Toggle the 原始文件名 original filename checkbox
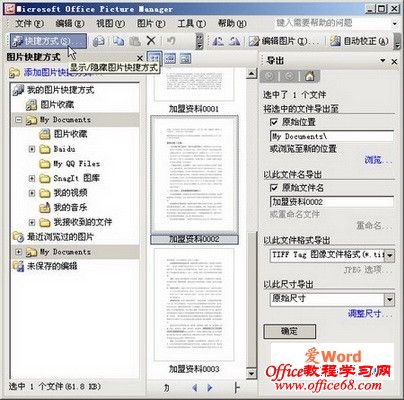Viewport: 404px width, 400px height. tap(274, 188)
